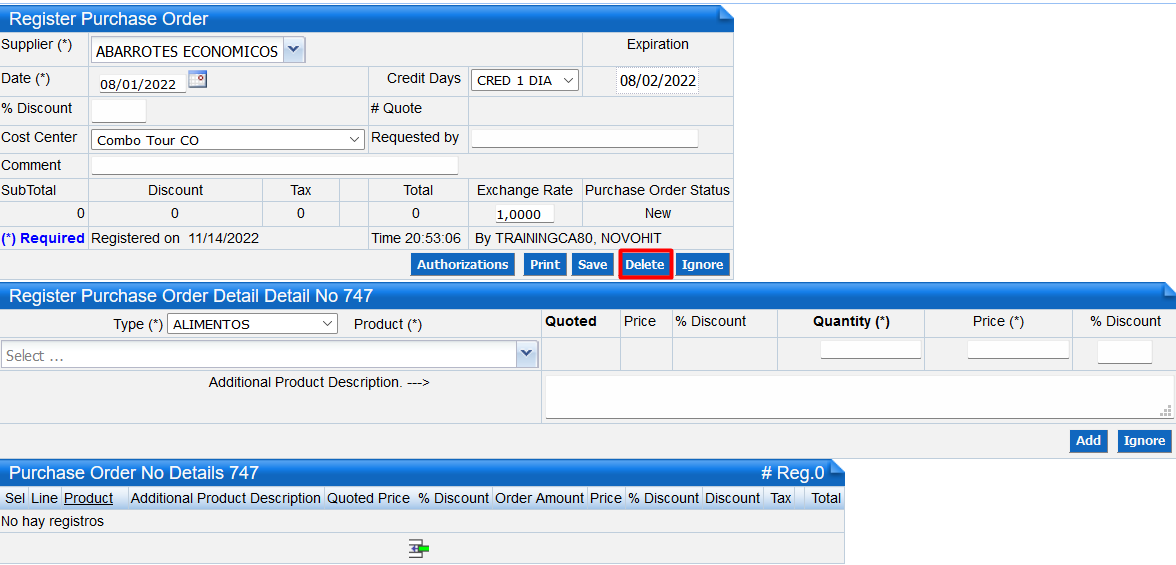Screen dimensions: 1176x565
Task: Click Ignore in the detail section
Action: click(1144, 441)
